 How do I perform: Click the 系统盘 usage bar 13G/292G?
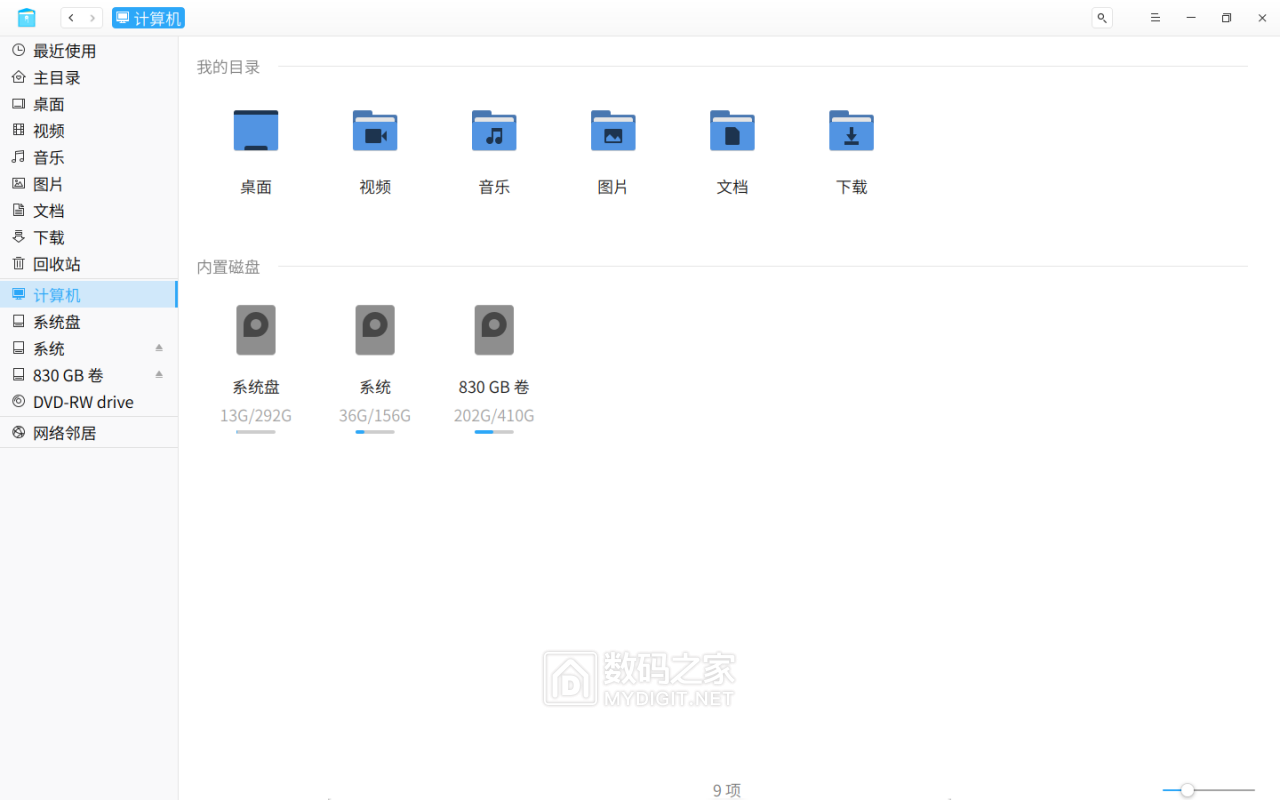coord(256,432)
